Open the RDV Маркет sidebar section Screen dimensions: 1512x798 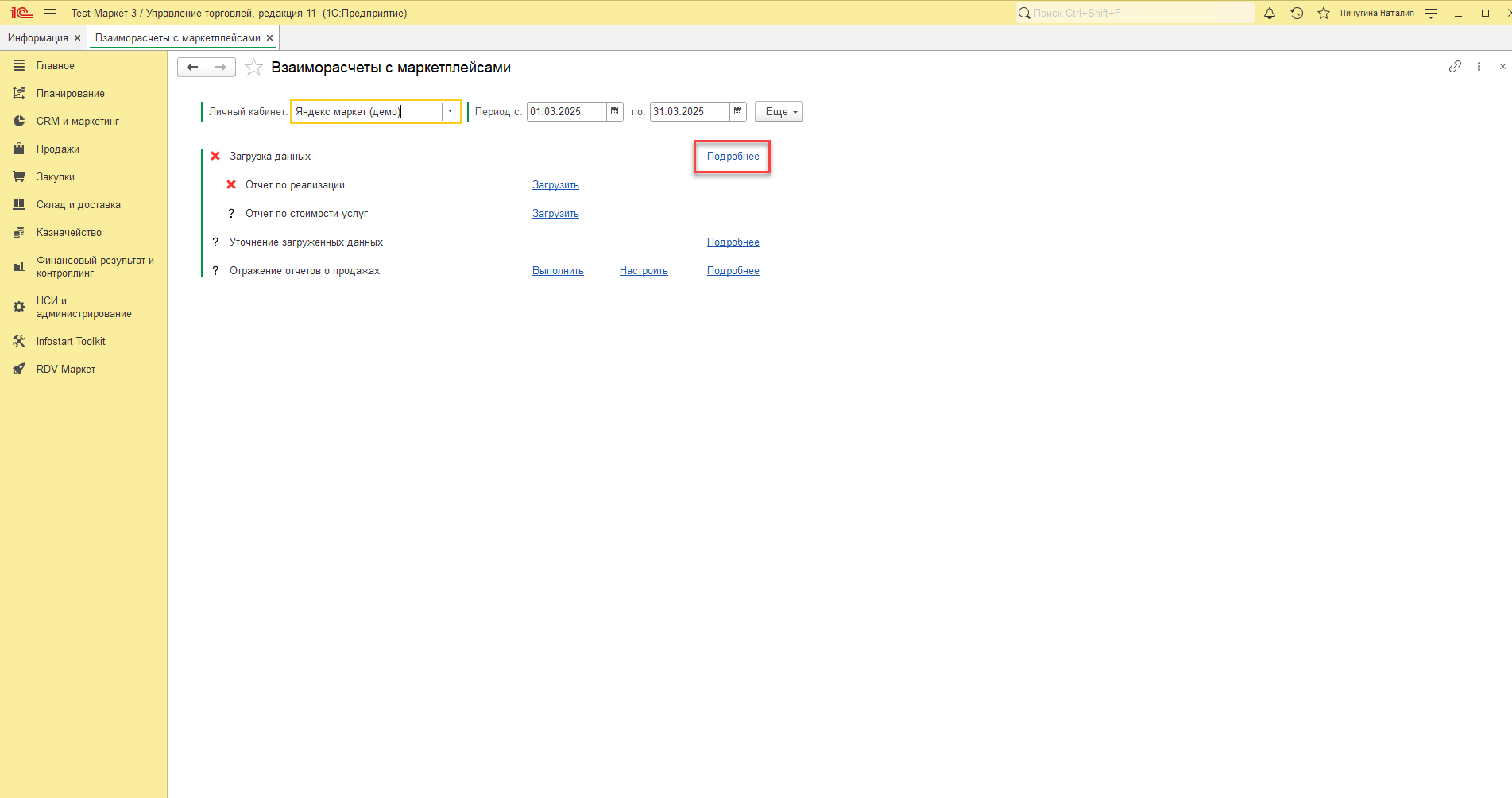point(65,369)
